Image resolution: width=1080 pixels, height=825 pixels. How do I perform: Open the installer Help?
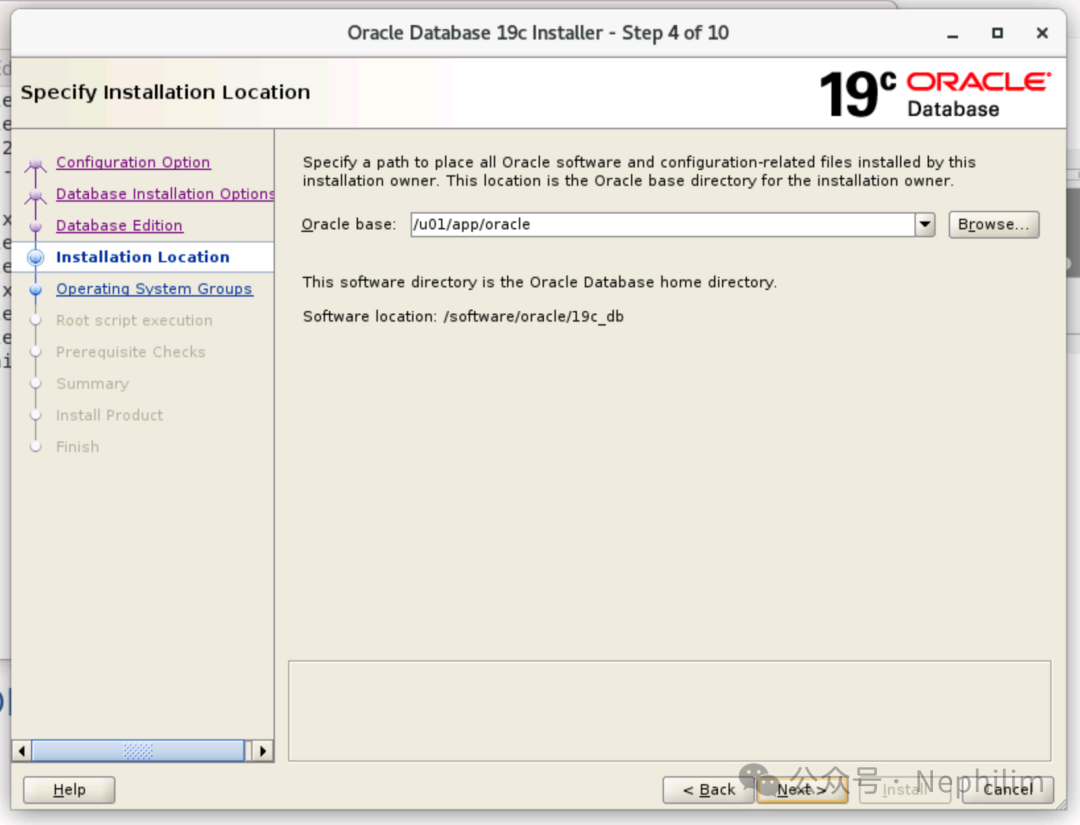coord(69,790)
